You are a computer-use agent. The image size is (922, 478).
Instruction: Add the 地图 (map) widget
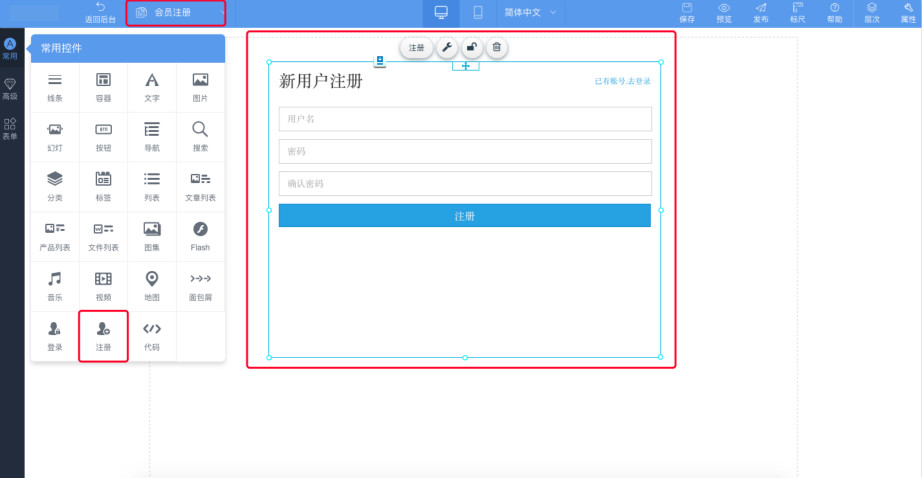point(152,285)
